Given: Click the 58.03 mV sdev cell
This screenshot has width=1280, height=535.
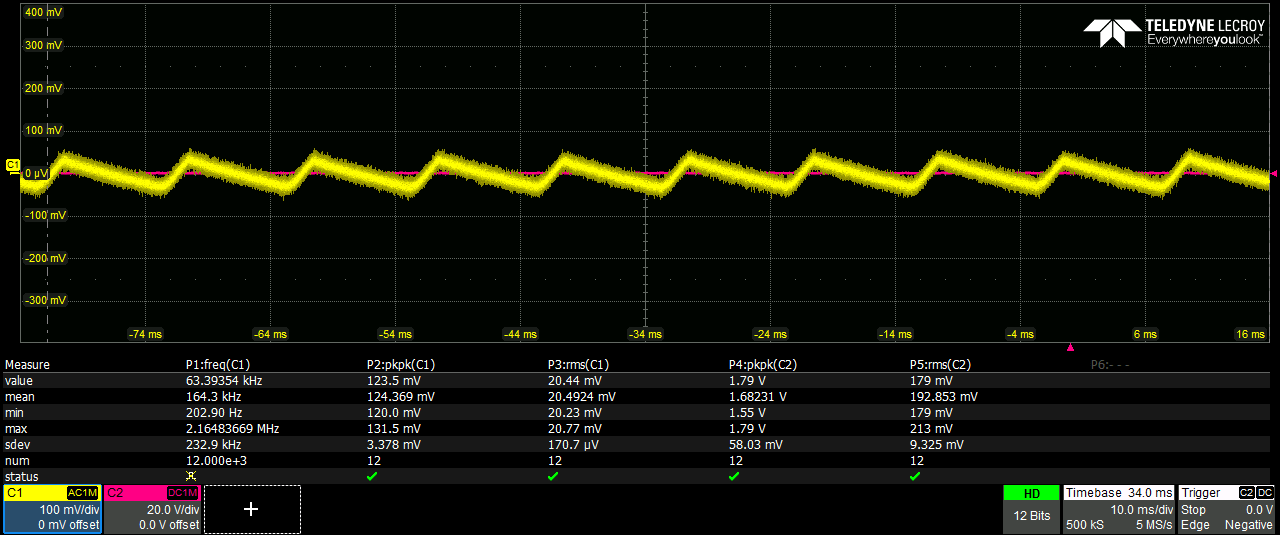Looking at the screenshot, I should coord(755,445).
